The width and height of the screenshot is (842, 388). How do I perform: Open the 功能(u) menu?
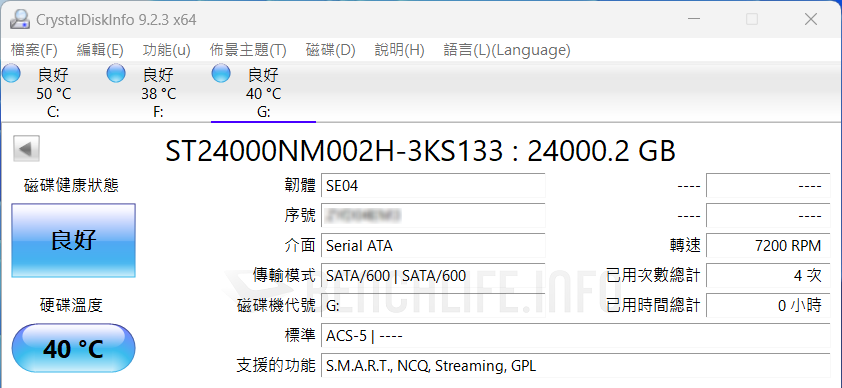click(x=166, y=50)
